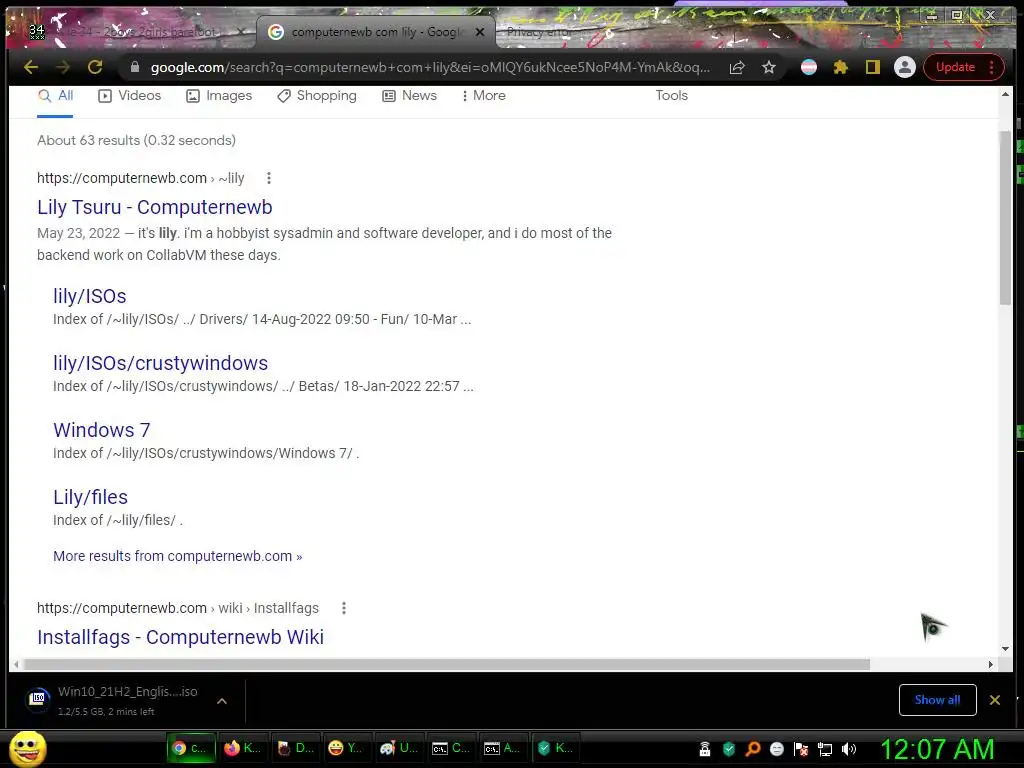Open the lily/ISOs/crustywindows sitelink
This screenshot has width=1024, height=768.
pyautogui.click(x=161, y=363)
